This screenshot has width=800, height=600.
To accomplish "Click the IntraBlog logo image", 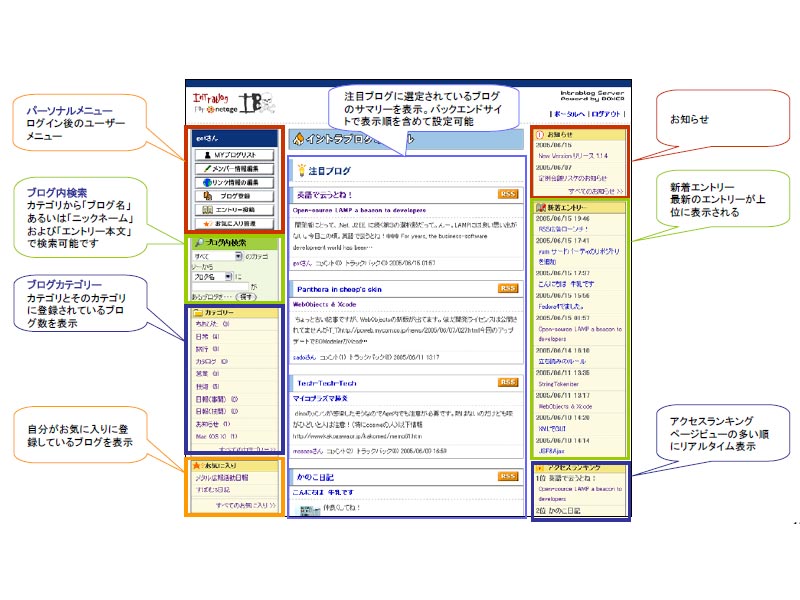I will click(x=234, y=103).
